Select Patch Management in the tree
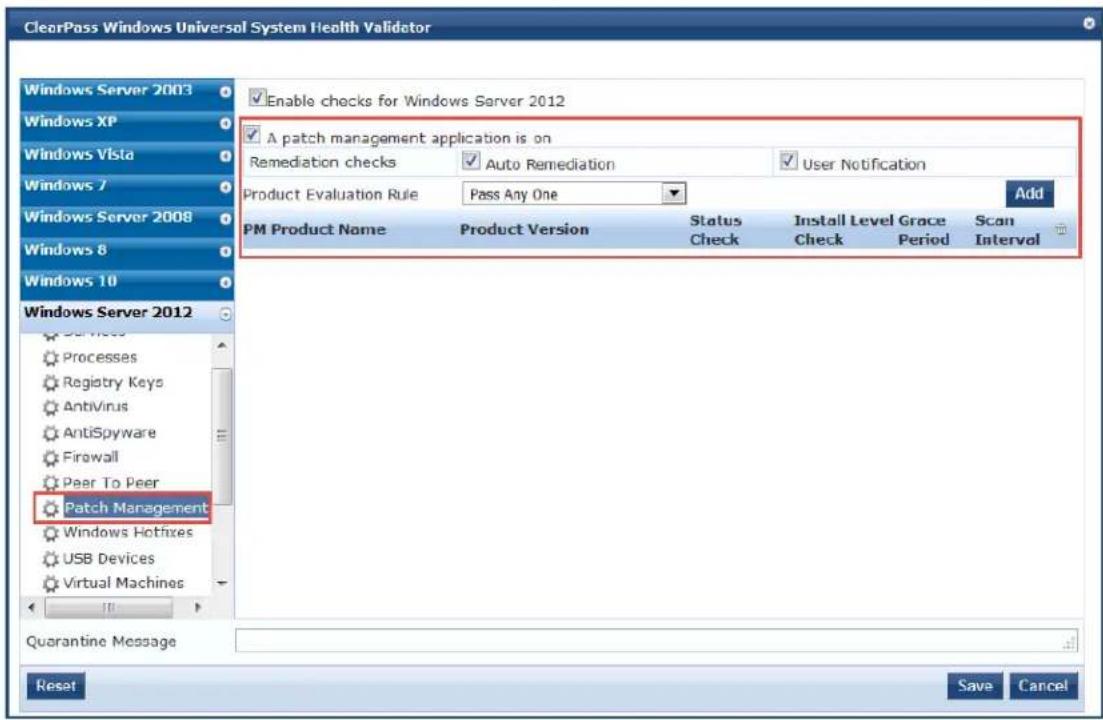 136,508
